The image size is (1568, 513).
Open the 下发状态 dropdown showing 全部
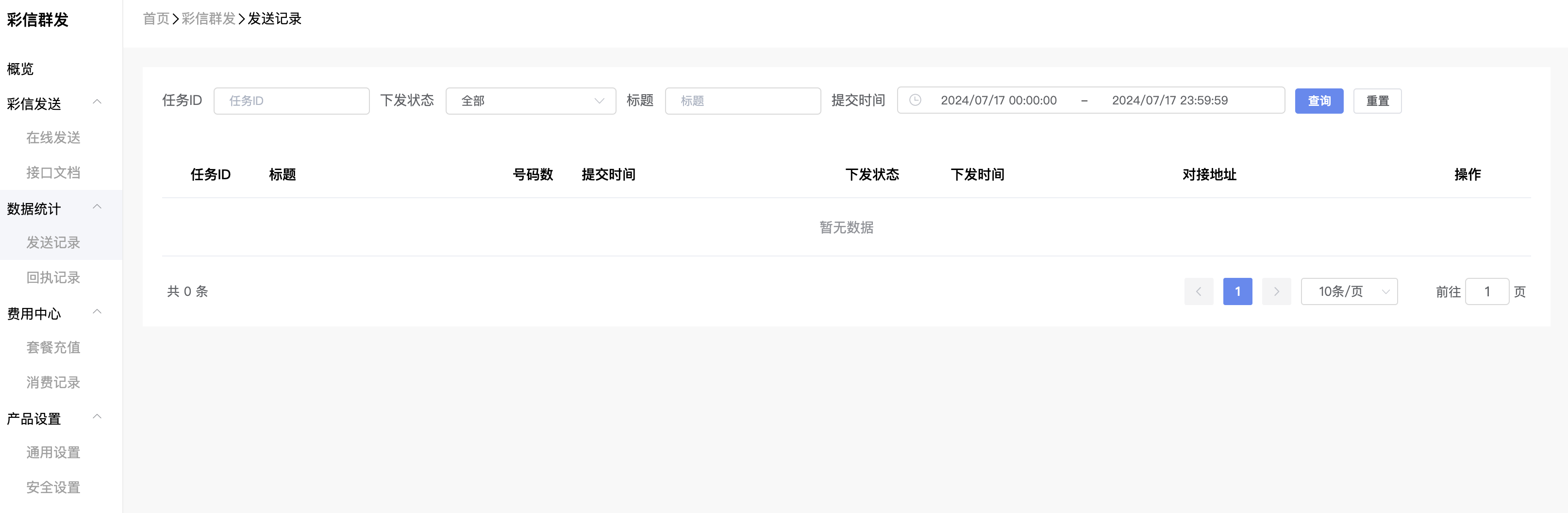click(x=531, y=101)
